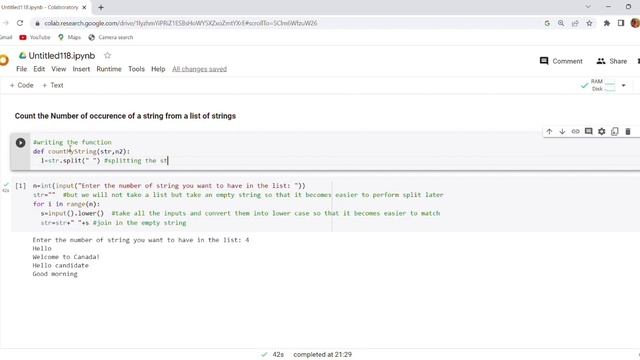Screen dimensions: 640x360
Task: Open YouTube bookmark
Action: point(35,37)
